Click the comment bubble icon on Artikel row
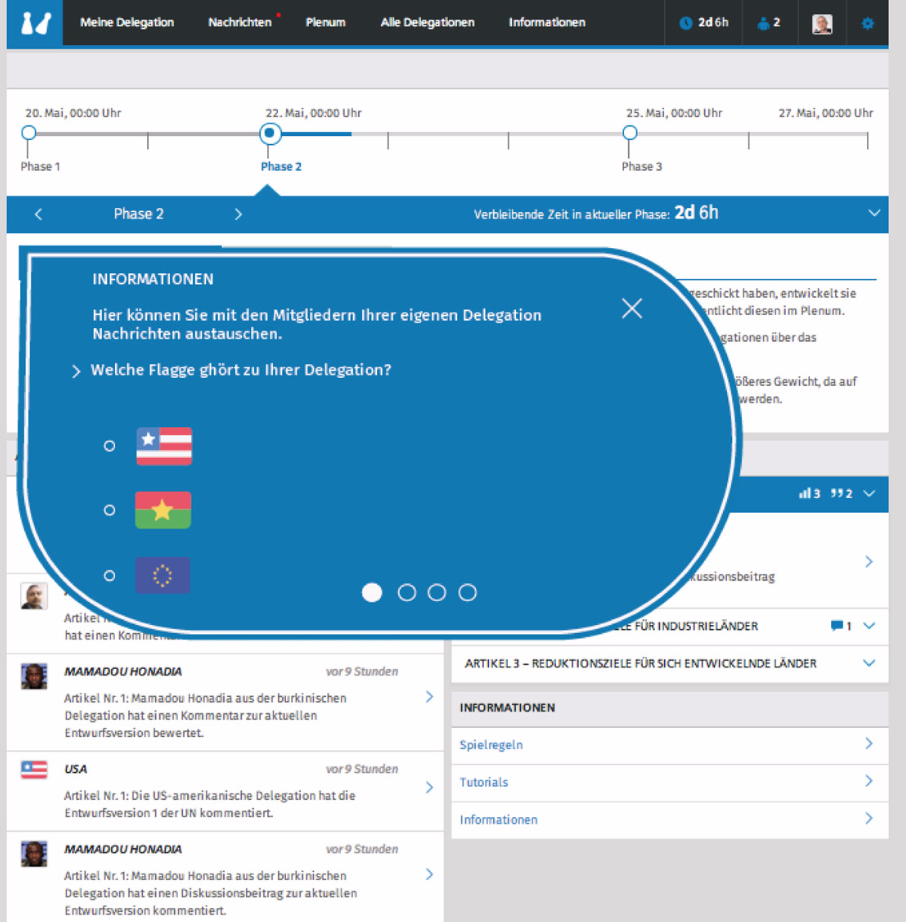906x922 pixels. point(836,626)
